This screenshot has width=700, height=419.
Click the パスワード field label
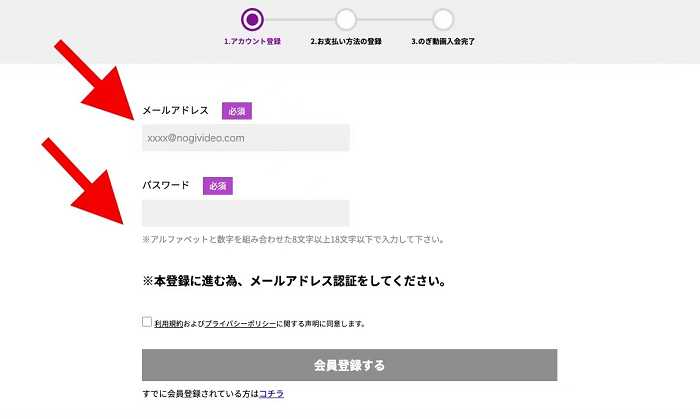pos(166,185)
